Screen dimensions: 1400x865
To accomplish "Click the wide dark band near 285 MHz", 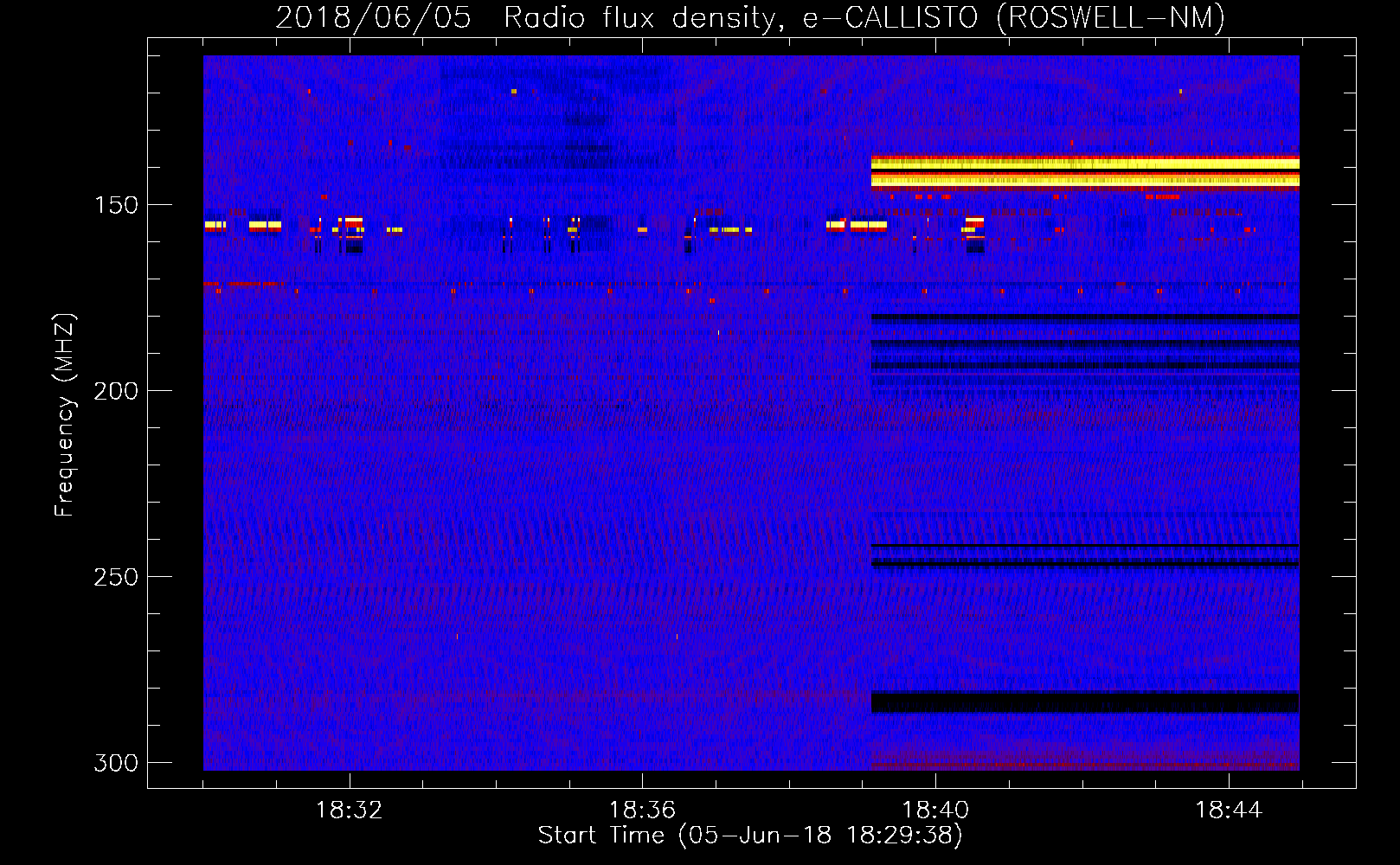I will (x=1085, y=702).
